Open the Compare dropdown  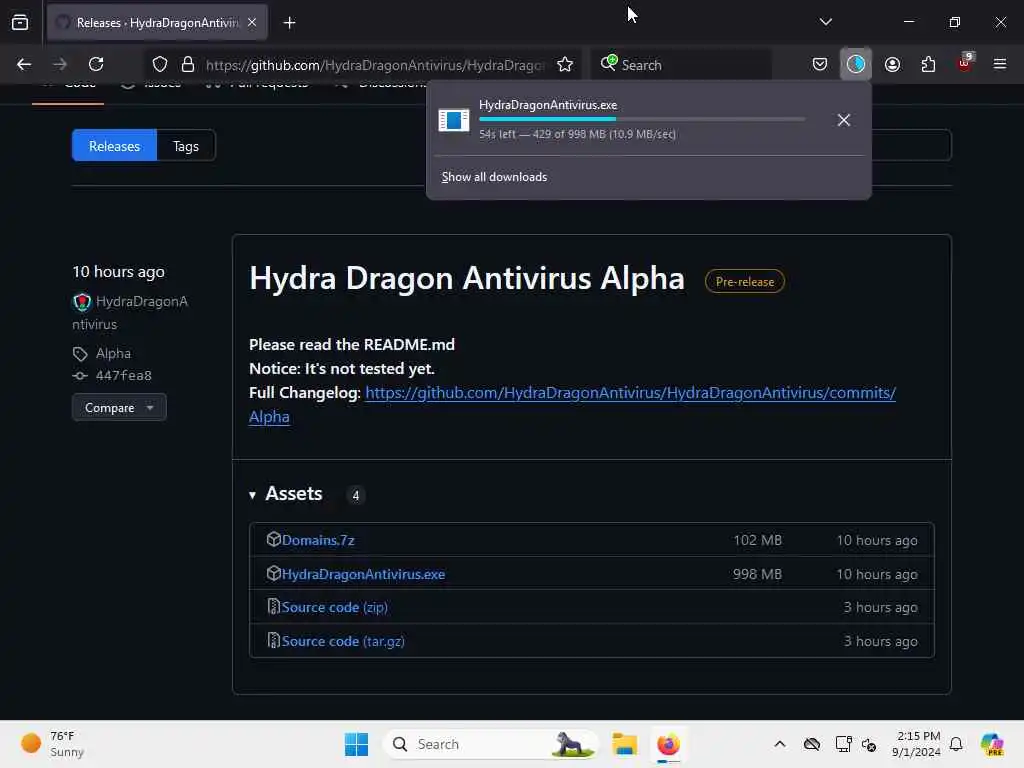click(119, 408)
